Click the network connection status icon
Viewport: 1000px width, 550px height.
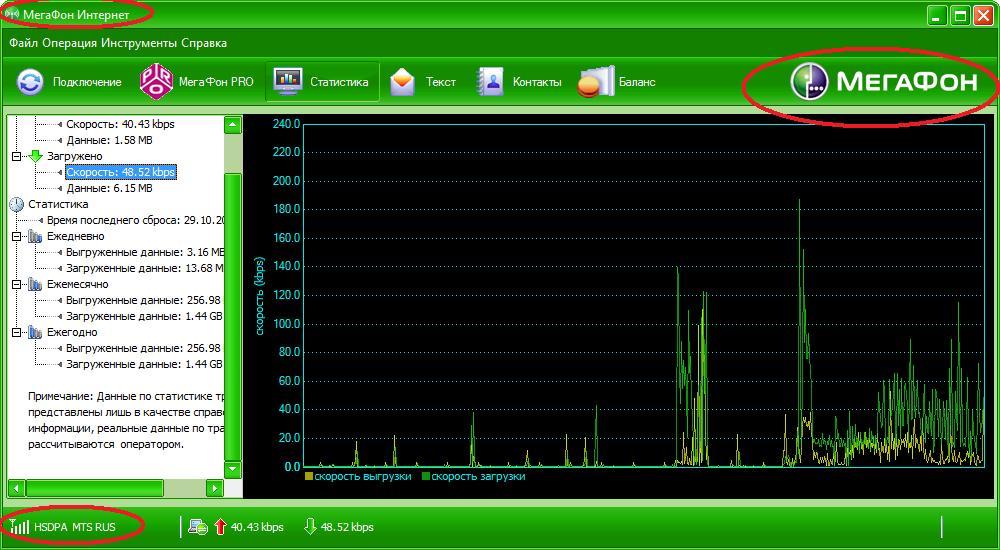pyautogui.click(x=198, y=526)
